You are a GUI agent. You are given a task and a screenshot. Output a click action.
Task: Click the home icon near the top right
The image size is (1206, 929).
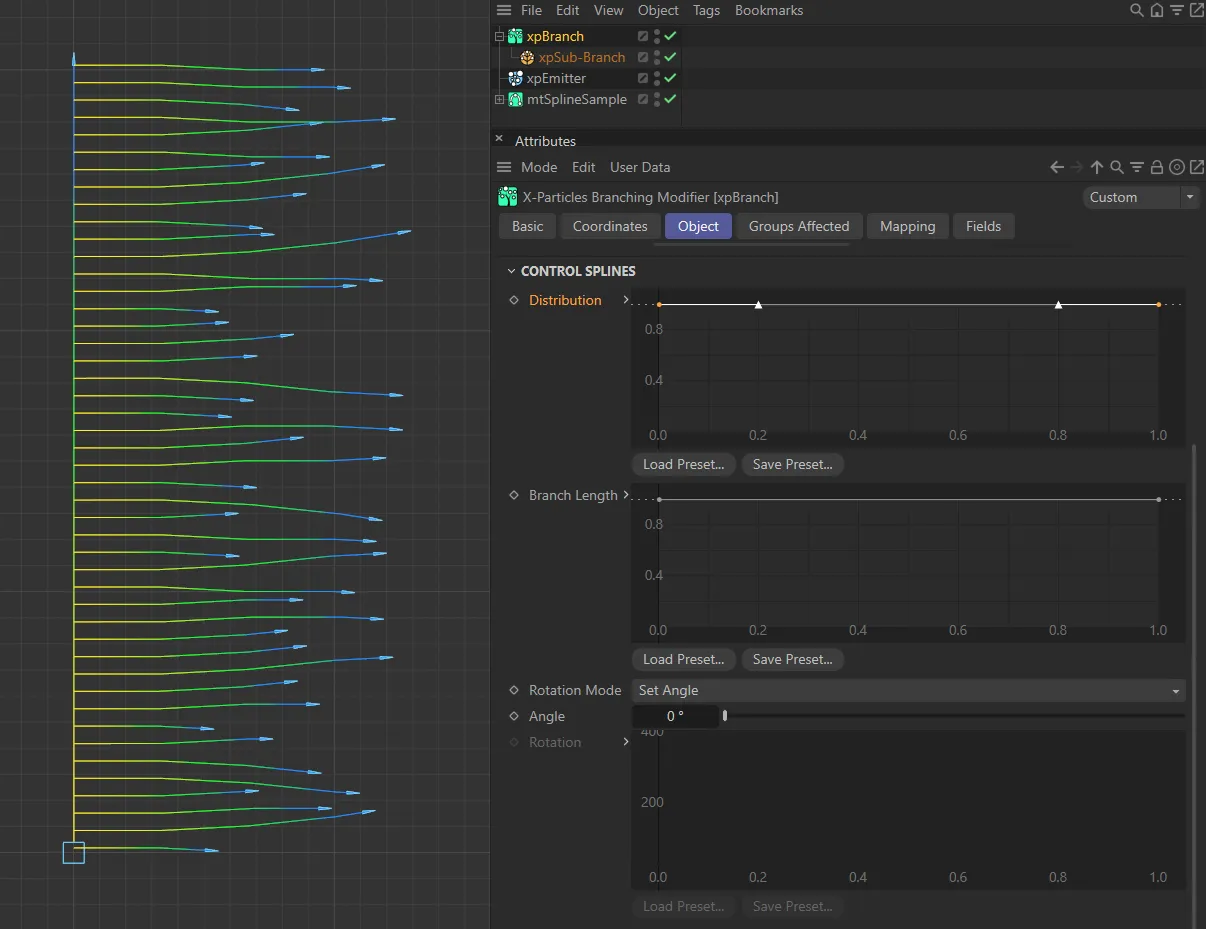tap(1156, 10)
